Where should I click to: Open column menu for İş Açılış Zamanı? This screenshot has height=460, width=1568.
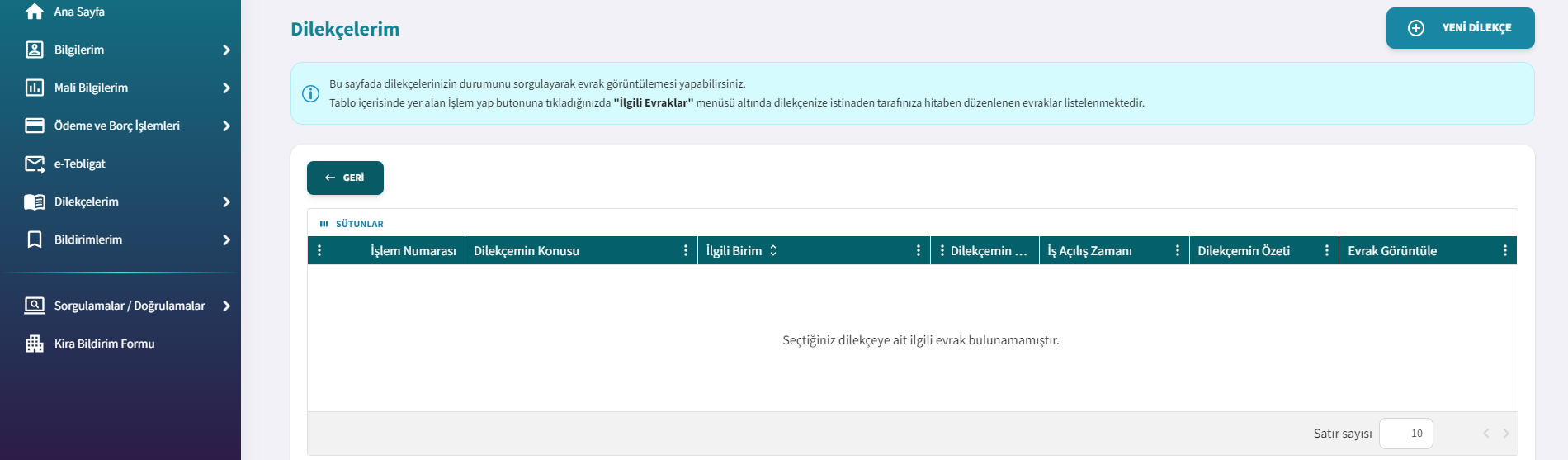pyautogui.click(x=1178, y=250)
